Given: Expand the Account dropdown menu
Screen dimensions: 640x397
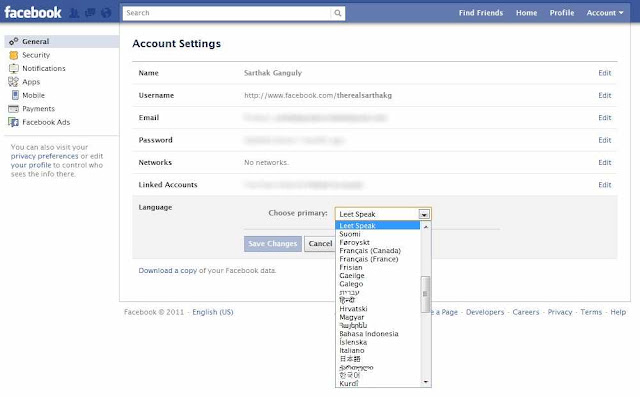Looking at the screenshot, I should (604, 13).
